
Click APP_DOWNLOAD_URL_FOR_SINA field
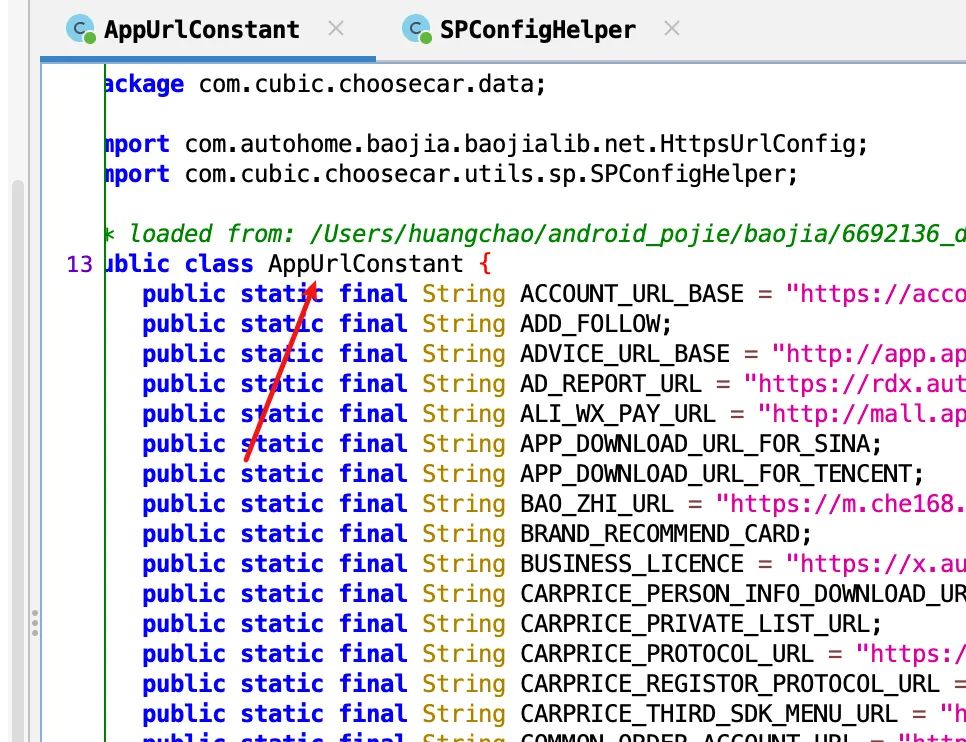tap(696, 444)
